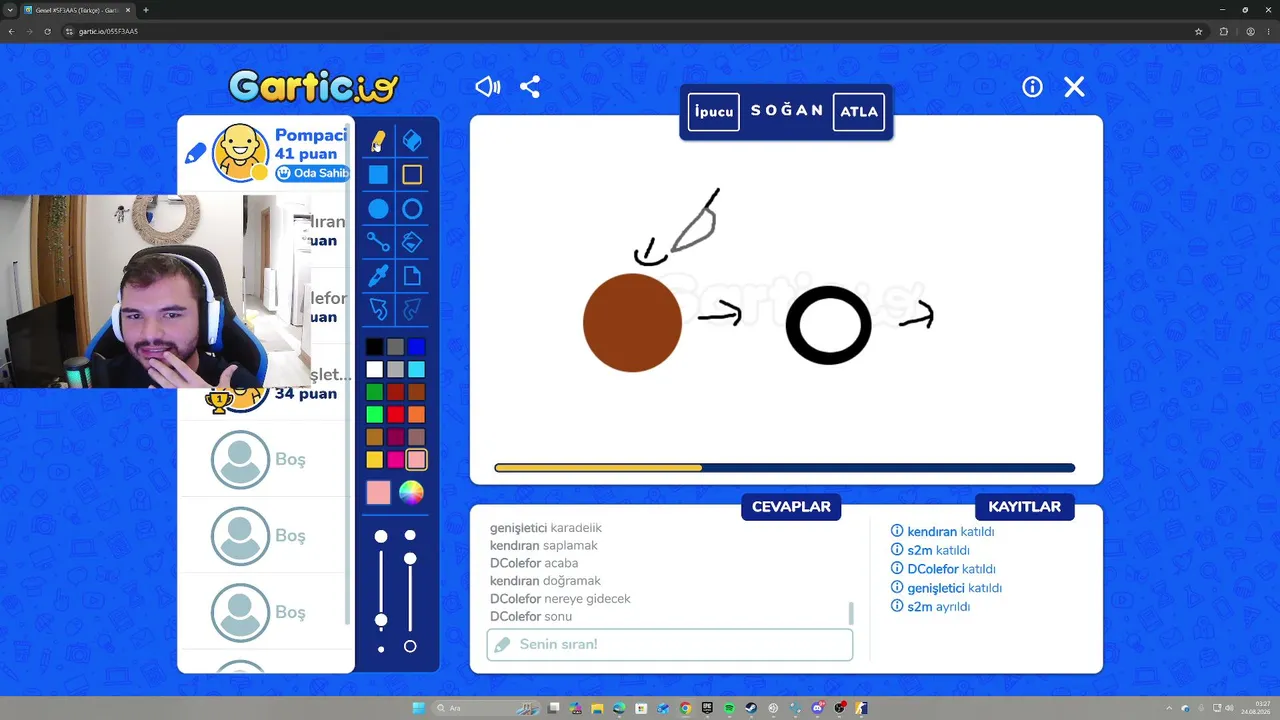The width and height of the screenshot is (1280, 720).
Task: Open the game info icon
Action: [1032, 87]
